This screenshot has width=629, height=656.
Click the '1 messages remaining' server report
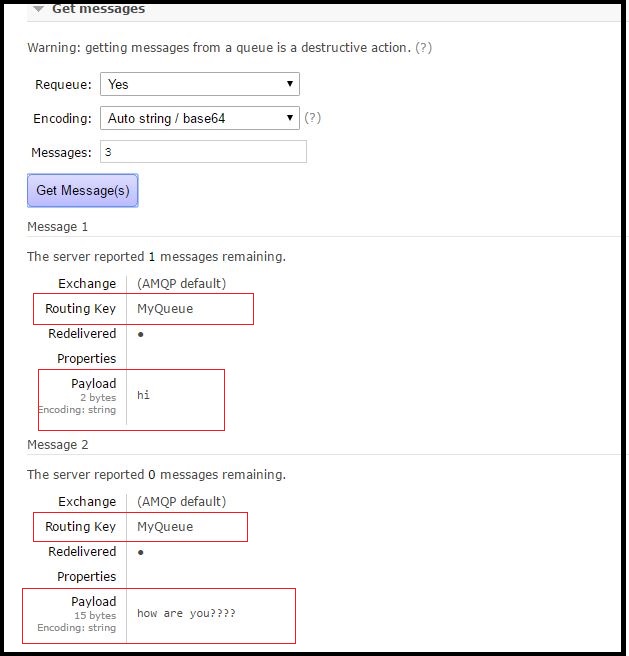pyautogui.click(x=156, y=257)
